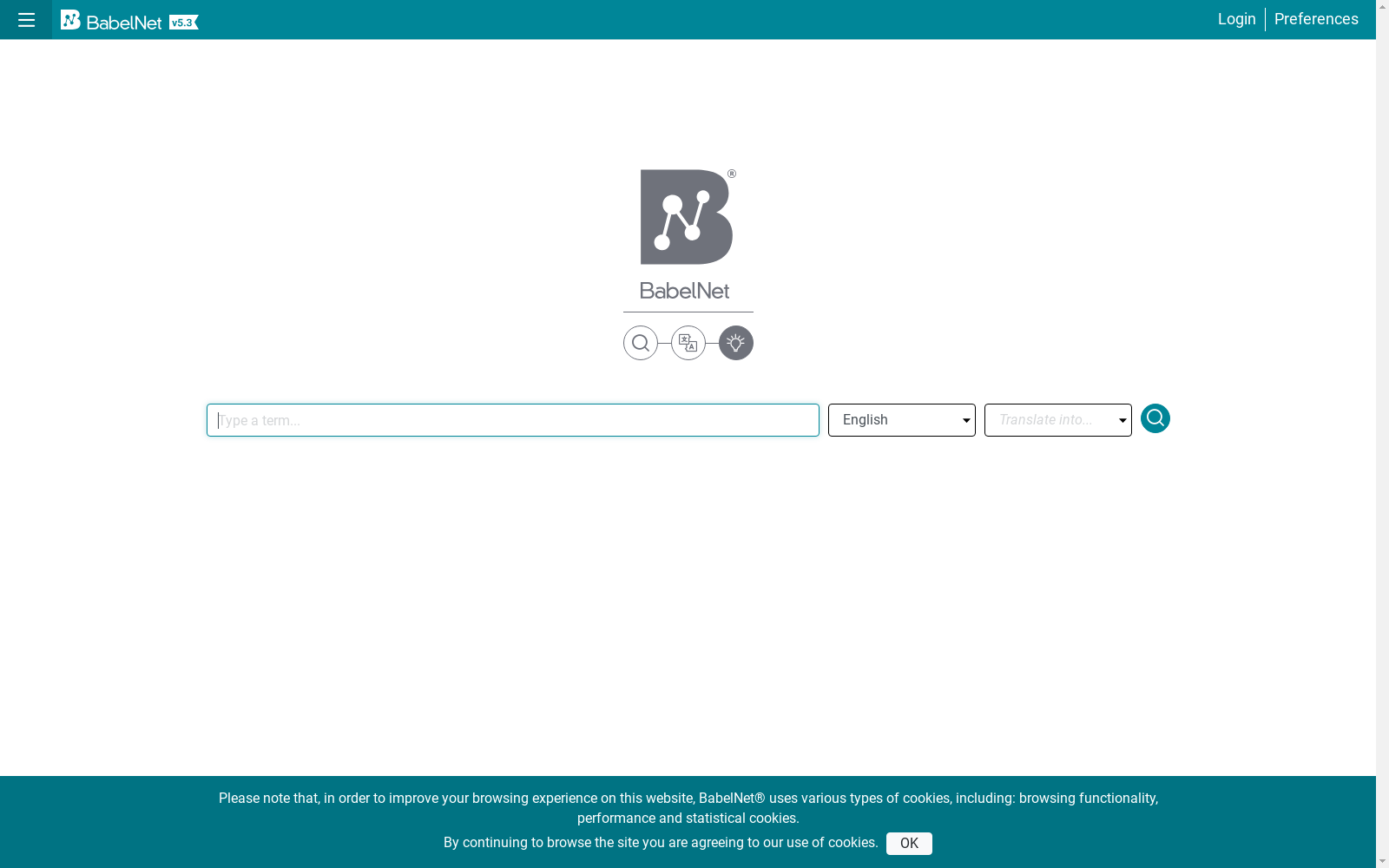Click the teal search submit button
The height and width of the screenshot is (868, 1389).
1155,418
